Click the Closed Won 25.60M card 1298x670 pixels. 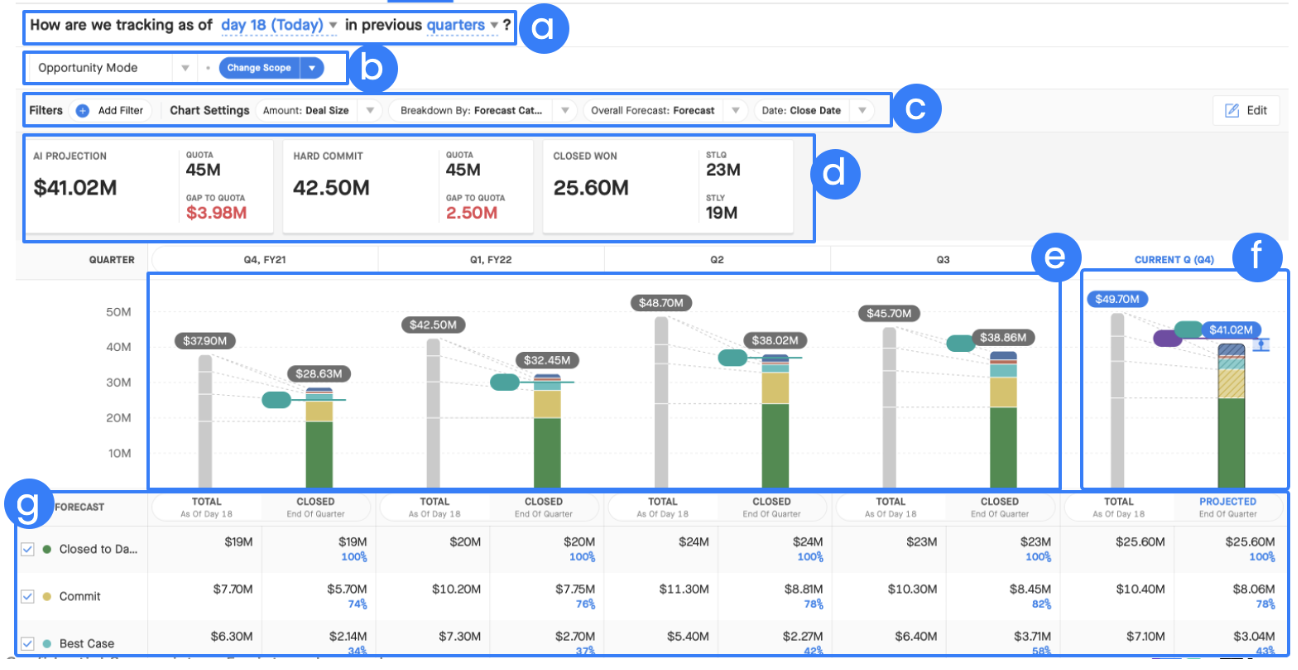(668, 187)
